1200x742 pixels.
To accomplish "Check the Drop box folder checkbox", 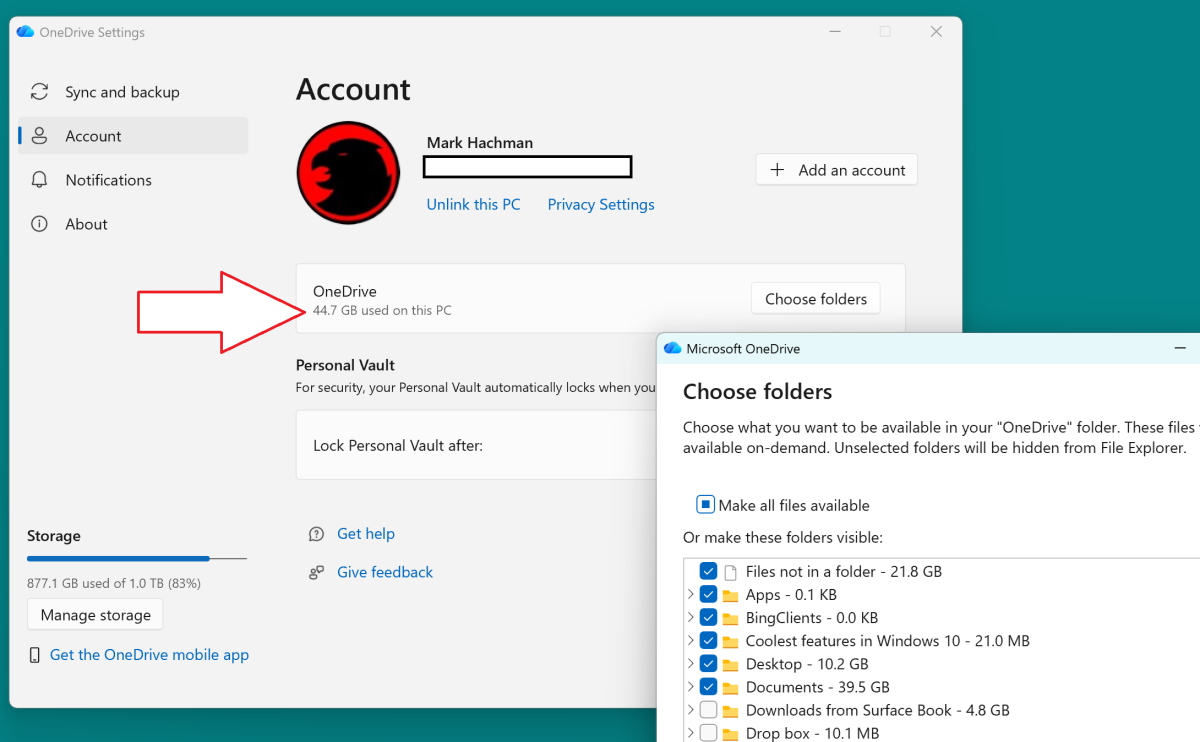I will [x=708, y=733].
